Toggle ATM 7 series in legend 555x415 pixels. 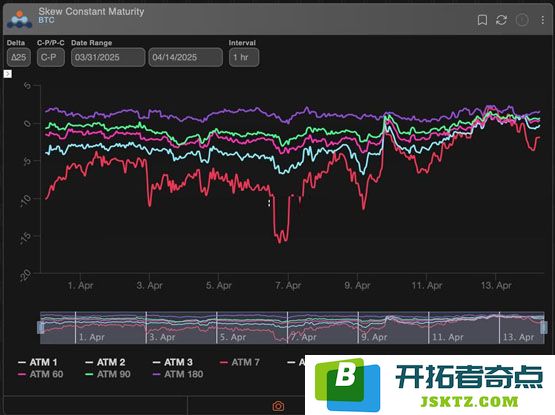pyautogui.click(x=240, y=362)
